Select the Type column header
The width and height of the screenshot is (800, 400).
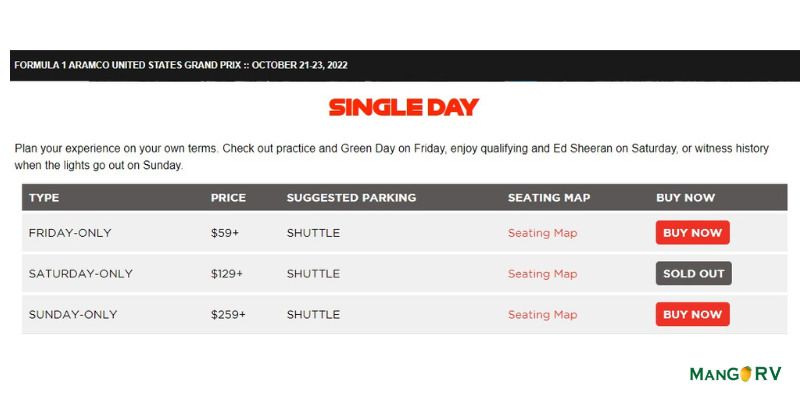44,198
